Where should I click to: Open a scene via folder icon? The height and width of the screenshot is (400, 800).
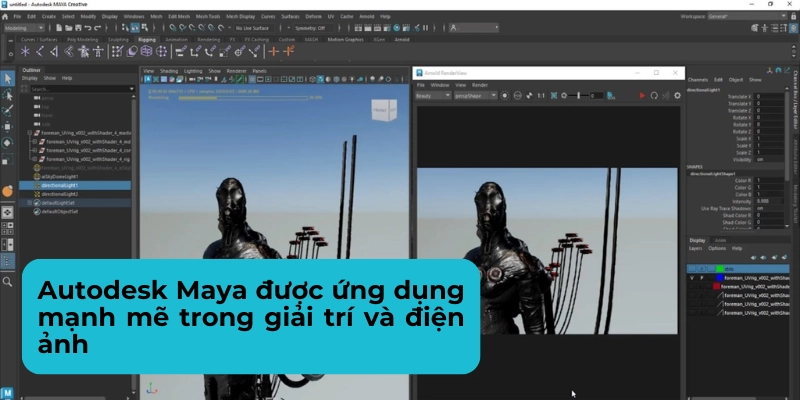(68, 28)
